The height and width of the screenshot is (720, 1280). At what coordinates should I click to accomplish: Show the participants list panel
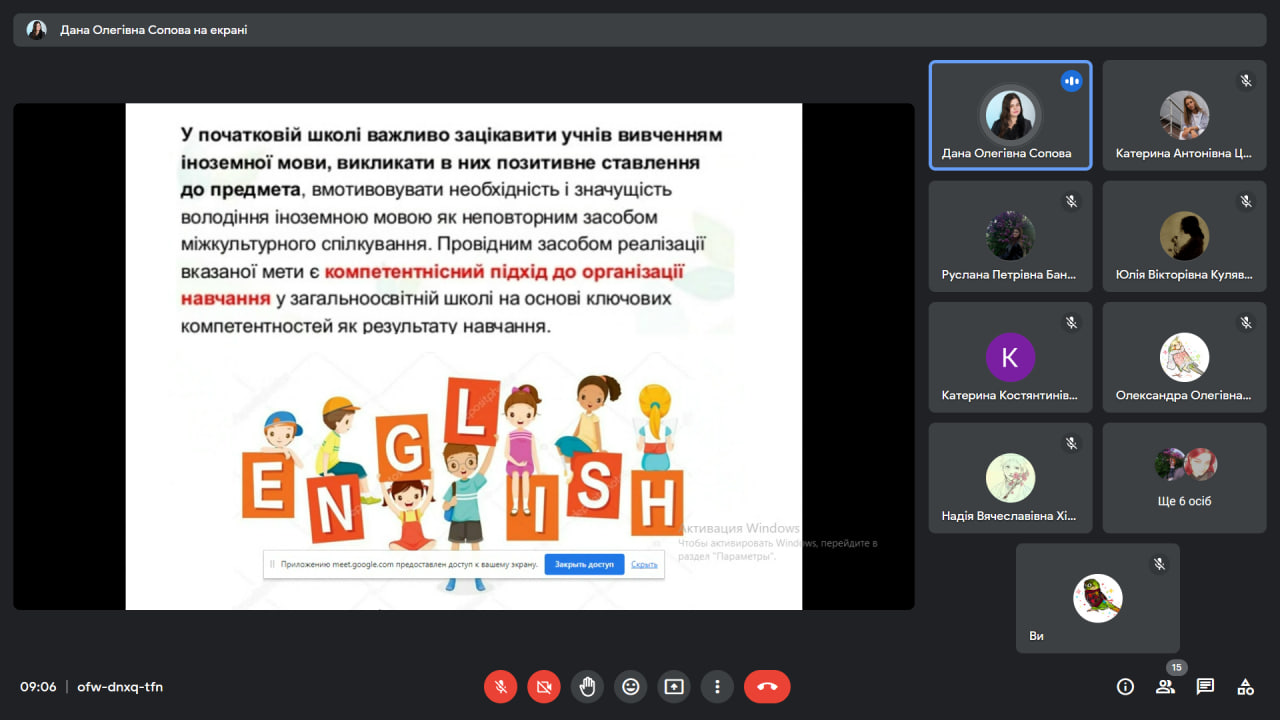(x=1165, y=687)
